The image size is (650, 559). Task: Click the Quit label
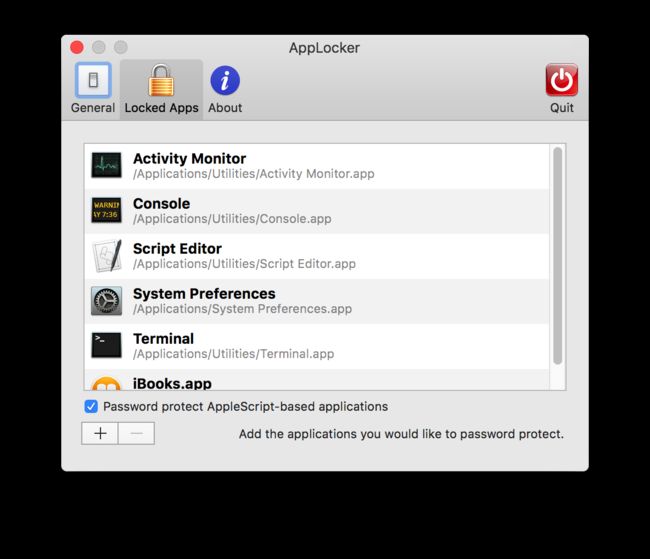(x=562, y=108)
